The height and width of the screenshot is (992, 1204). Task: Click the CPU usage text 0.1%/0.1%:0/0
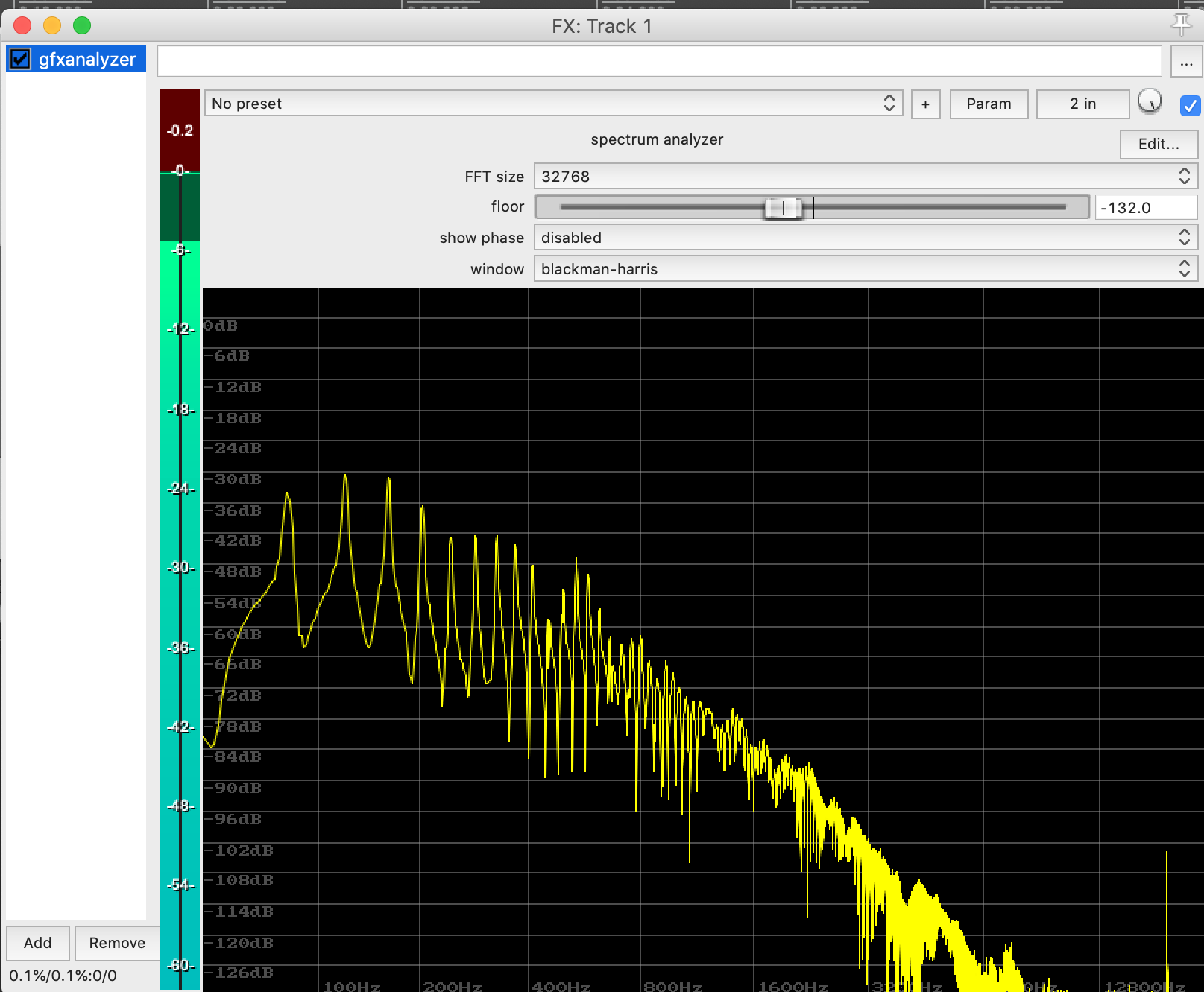pos(63,976)
